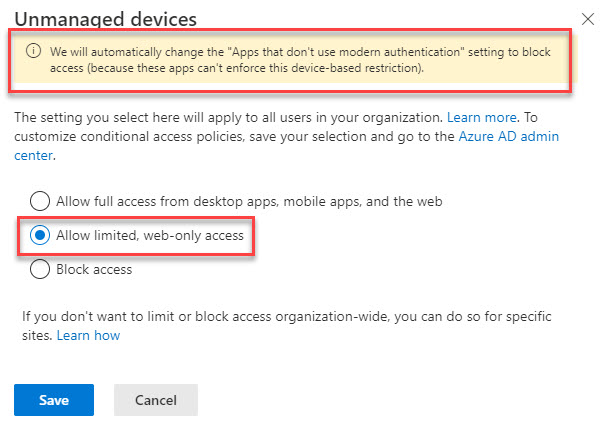Cancel the changes
Viewport: 609px width, 425px height.
[x=156, y=400]
